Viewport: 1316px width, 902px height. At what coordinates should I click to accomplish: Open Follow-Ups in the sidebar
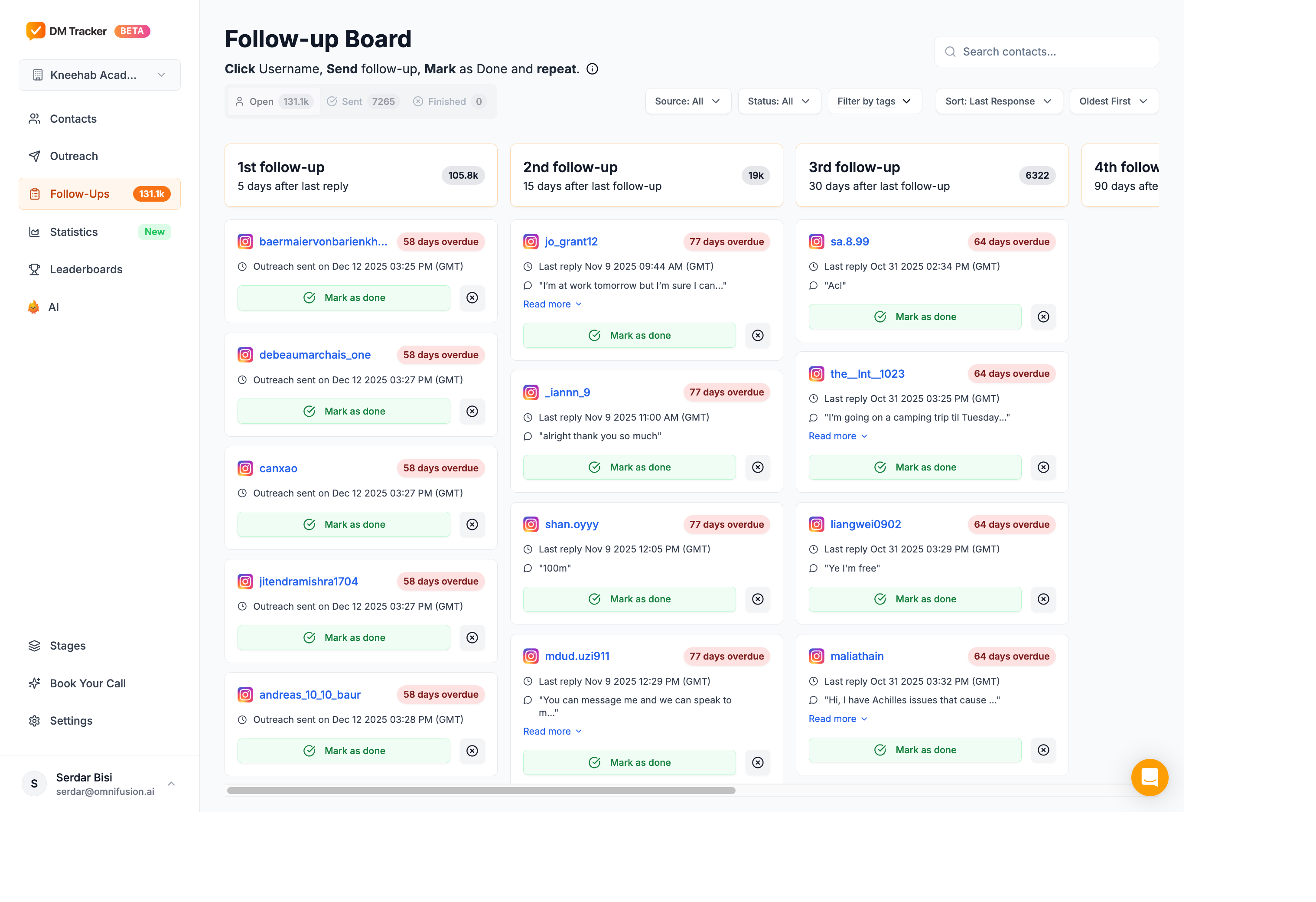(100, 194)
